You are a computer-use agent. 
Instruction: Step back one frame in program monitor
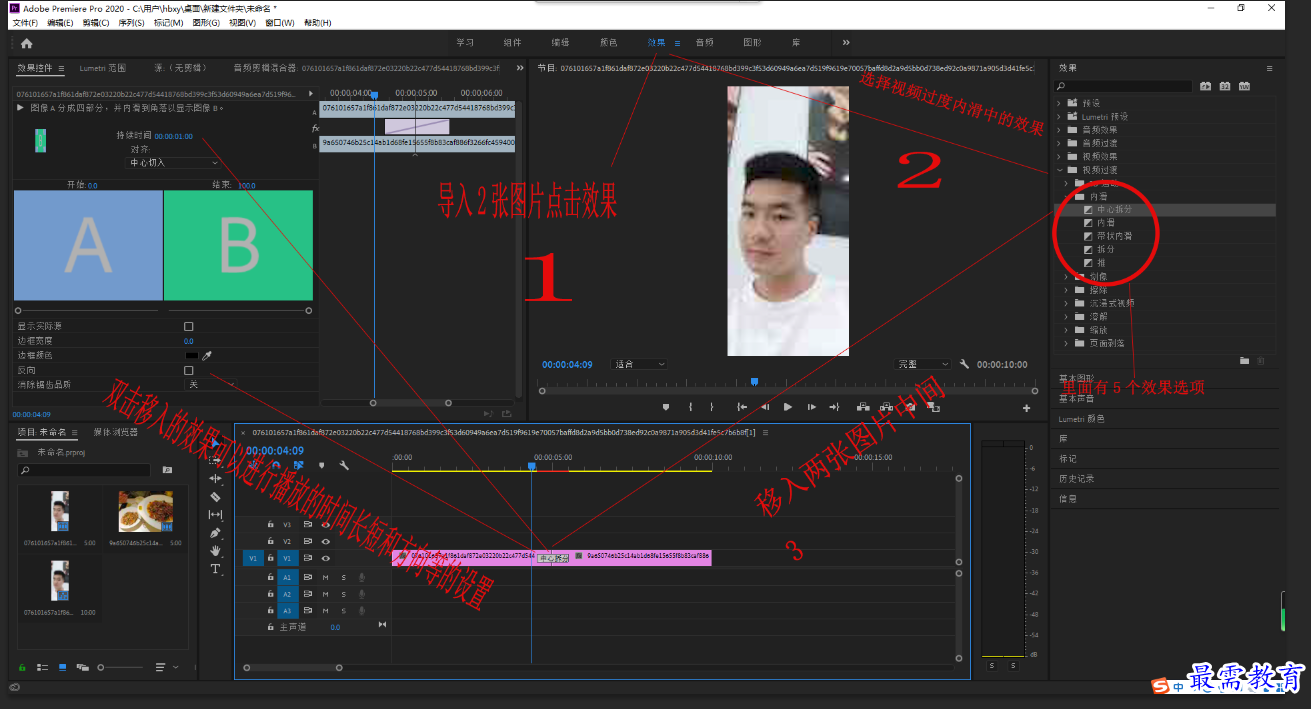(765, 407)
